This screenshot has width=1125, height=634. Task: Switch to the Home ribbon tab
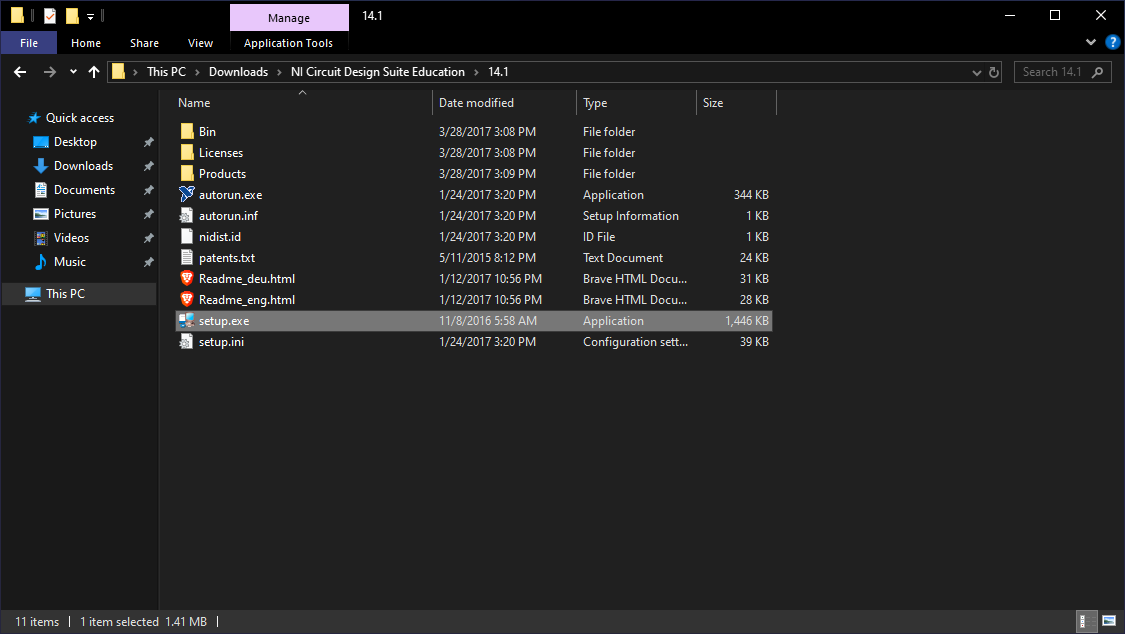[x=85, y=43]
